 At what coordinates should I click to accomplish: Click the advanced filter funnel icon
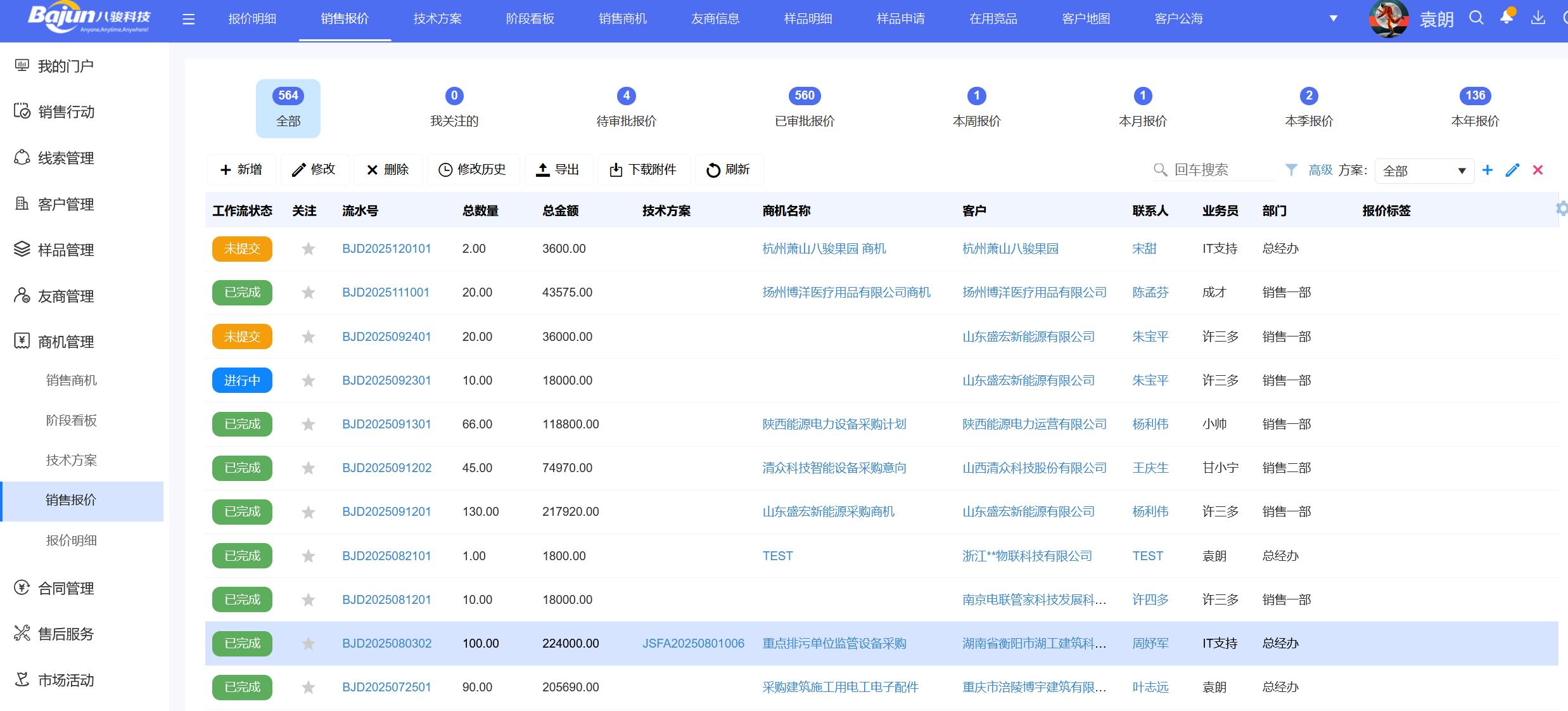pos(1291,170)
